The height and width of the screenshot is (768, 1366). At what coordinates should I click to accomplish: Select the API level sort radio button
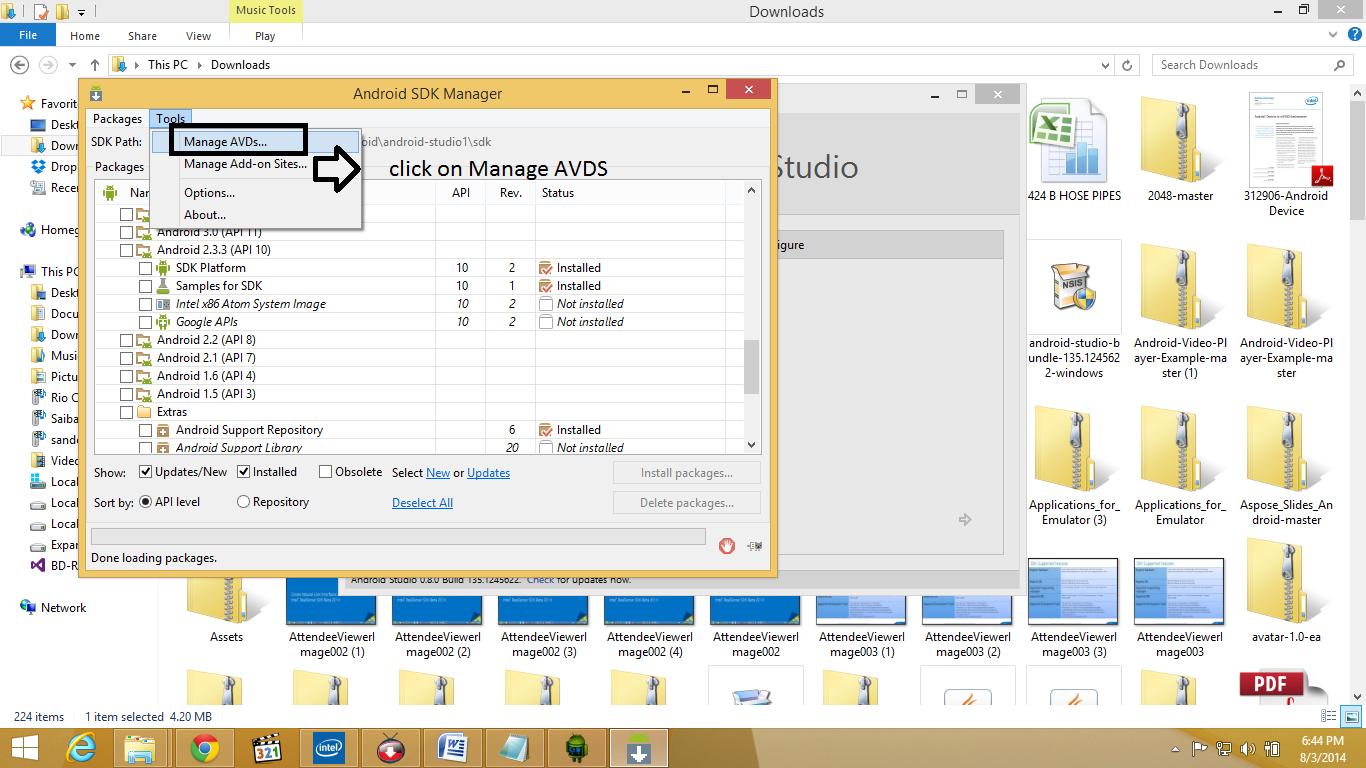pos(146,502)
